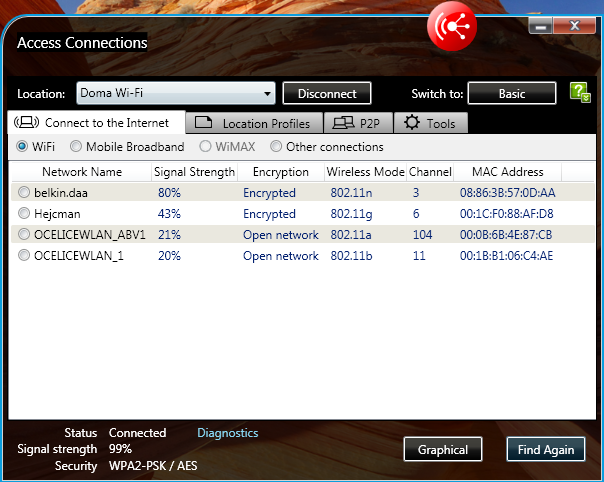The height and width of the screenshot is (482, 604).
Task: Select the Other connections radio button
Action: (x=276, y=147)
